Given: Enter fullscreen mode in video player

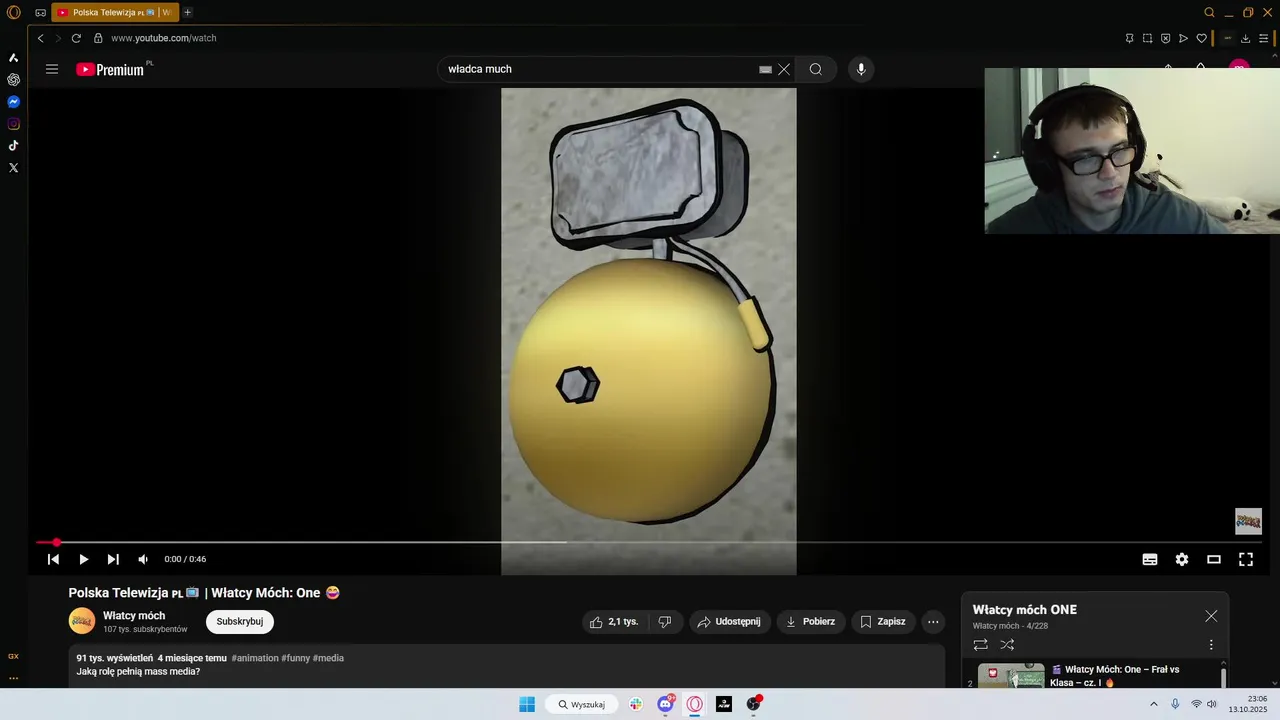Looking at the screenshot, I should pyautogui.click(x=1246, y=559).
